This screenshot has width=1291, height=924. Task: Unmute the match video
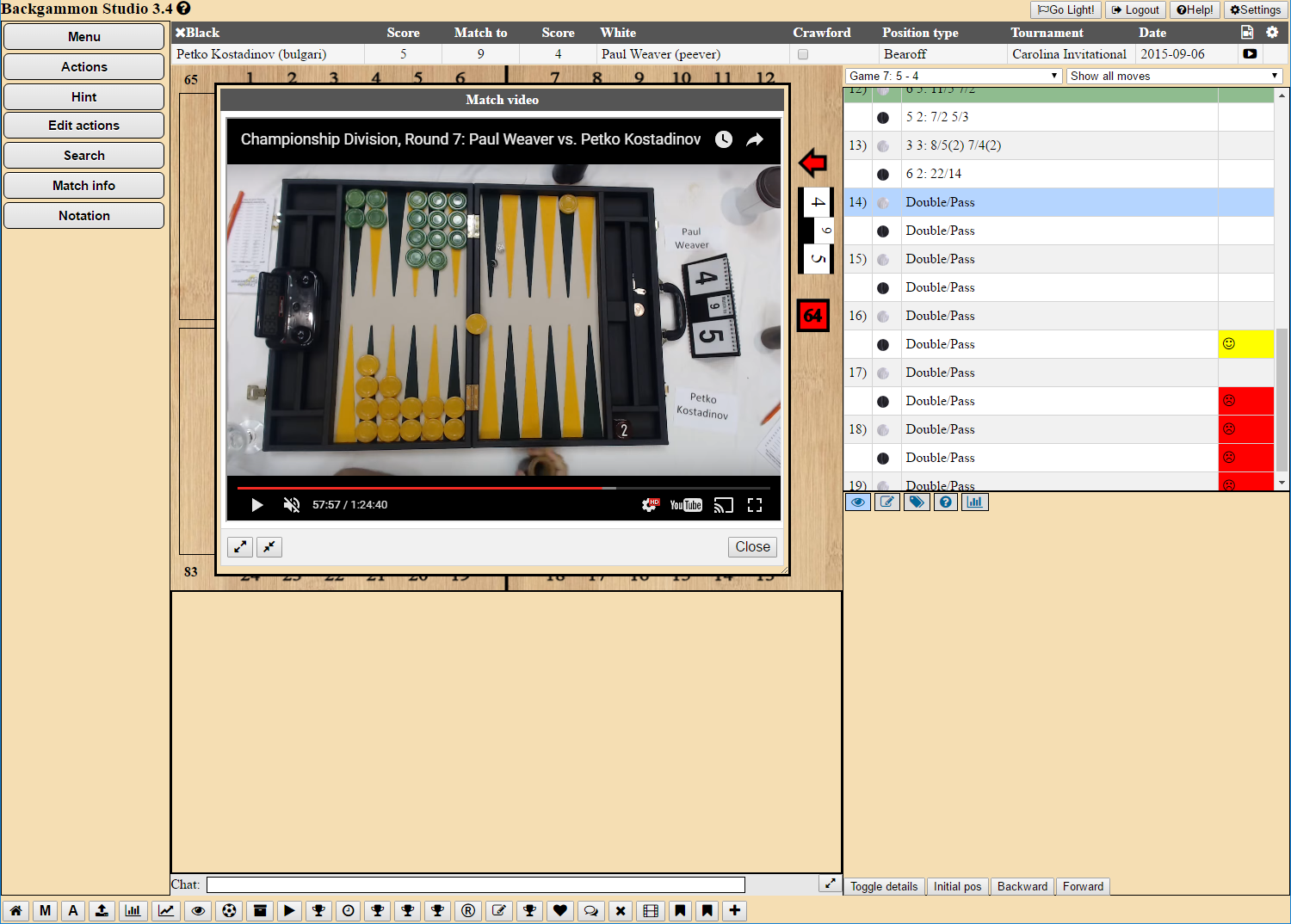pyautogui.click(x=292, y=505)
